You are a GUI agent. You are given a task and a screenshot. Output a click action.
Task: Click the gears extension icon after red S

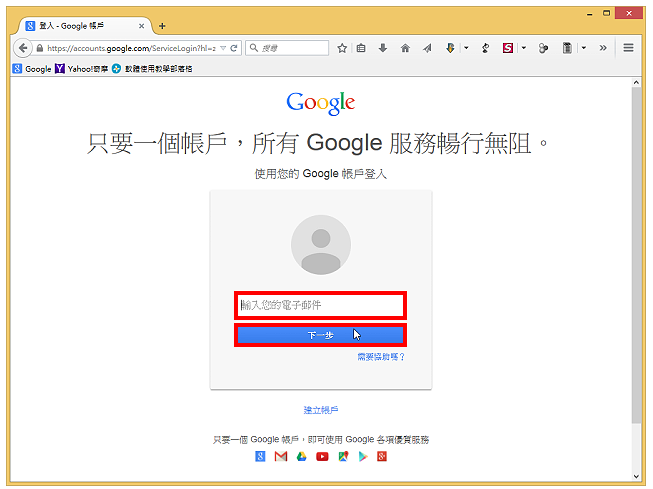[x=543, y=48]
